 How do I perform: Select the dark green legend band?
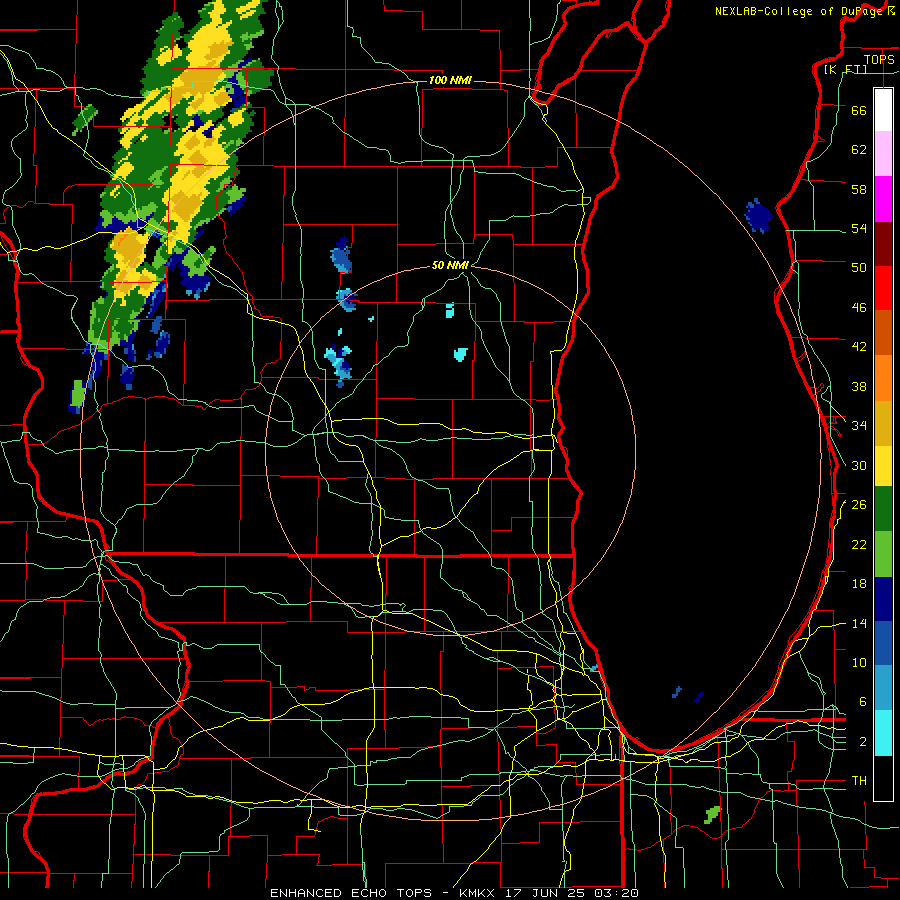click(x=883, y=509)
